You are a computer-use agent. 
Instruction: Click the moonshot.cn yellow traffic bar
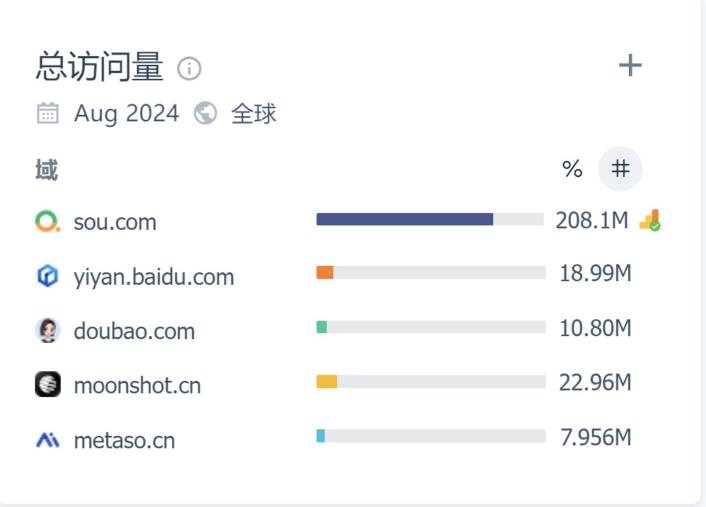pyautogui.click(x=327, y=381)
